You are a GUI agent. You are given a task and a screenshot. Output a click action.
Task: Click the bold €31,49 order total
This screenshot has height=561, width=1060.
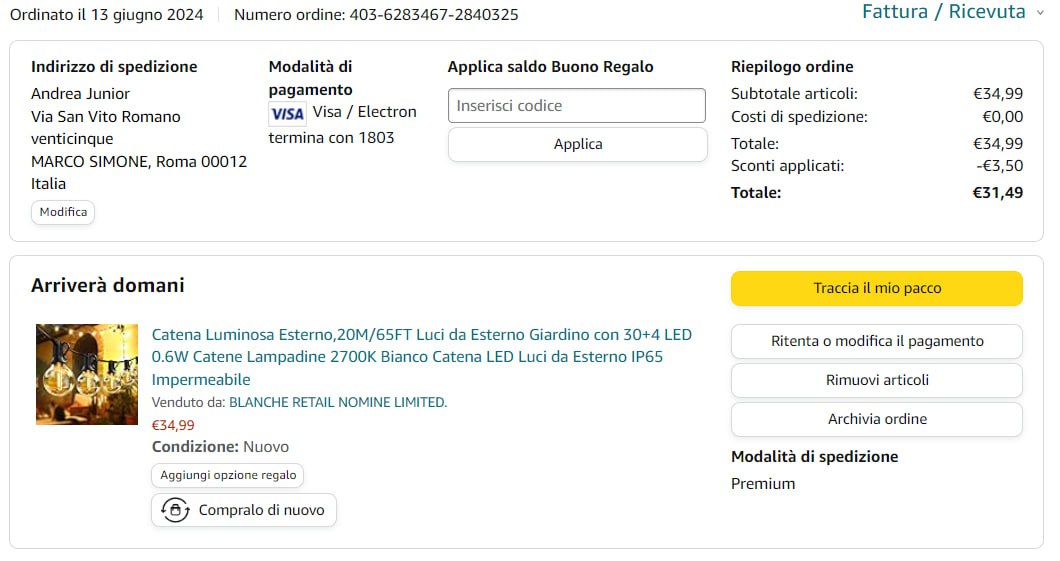tap(997, 193)
